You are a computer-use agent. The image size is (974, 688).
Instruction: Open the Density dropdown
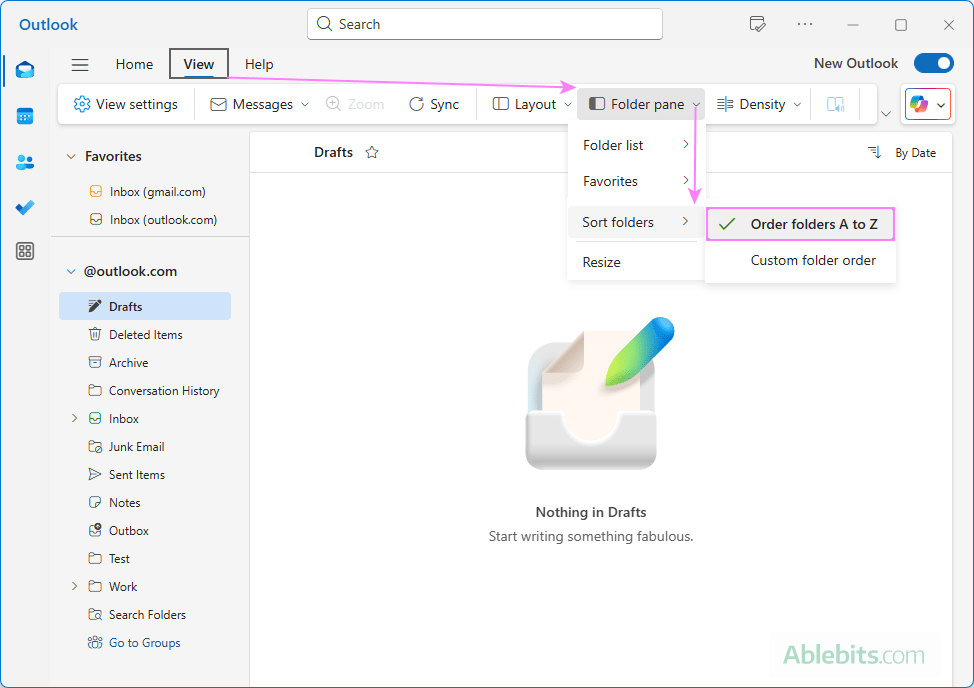tap(760, 104)
